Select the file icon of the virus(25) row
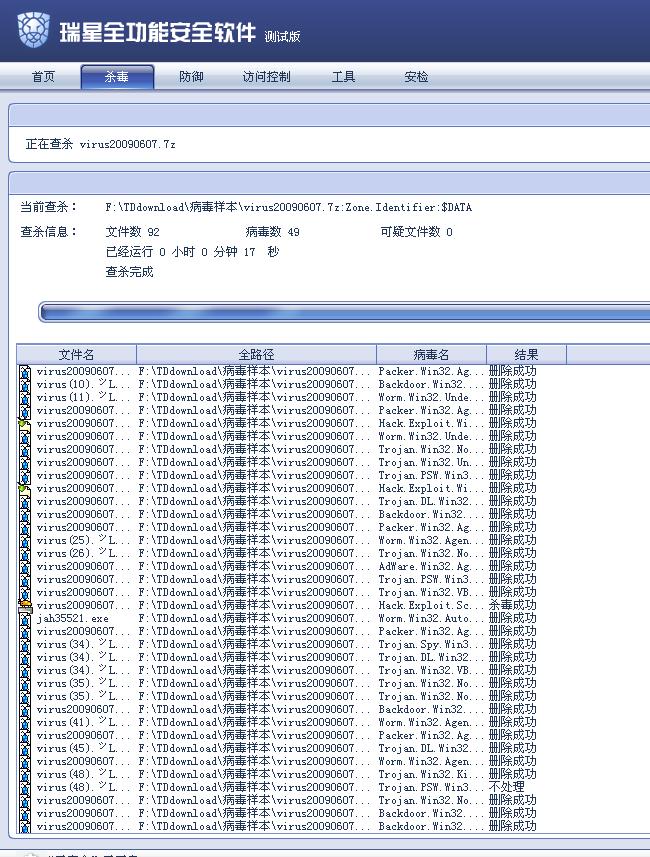650x857 pixels. coord(25,541)
